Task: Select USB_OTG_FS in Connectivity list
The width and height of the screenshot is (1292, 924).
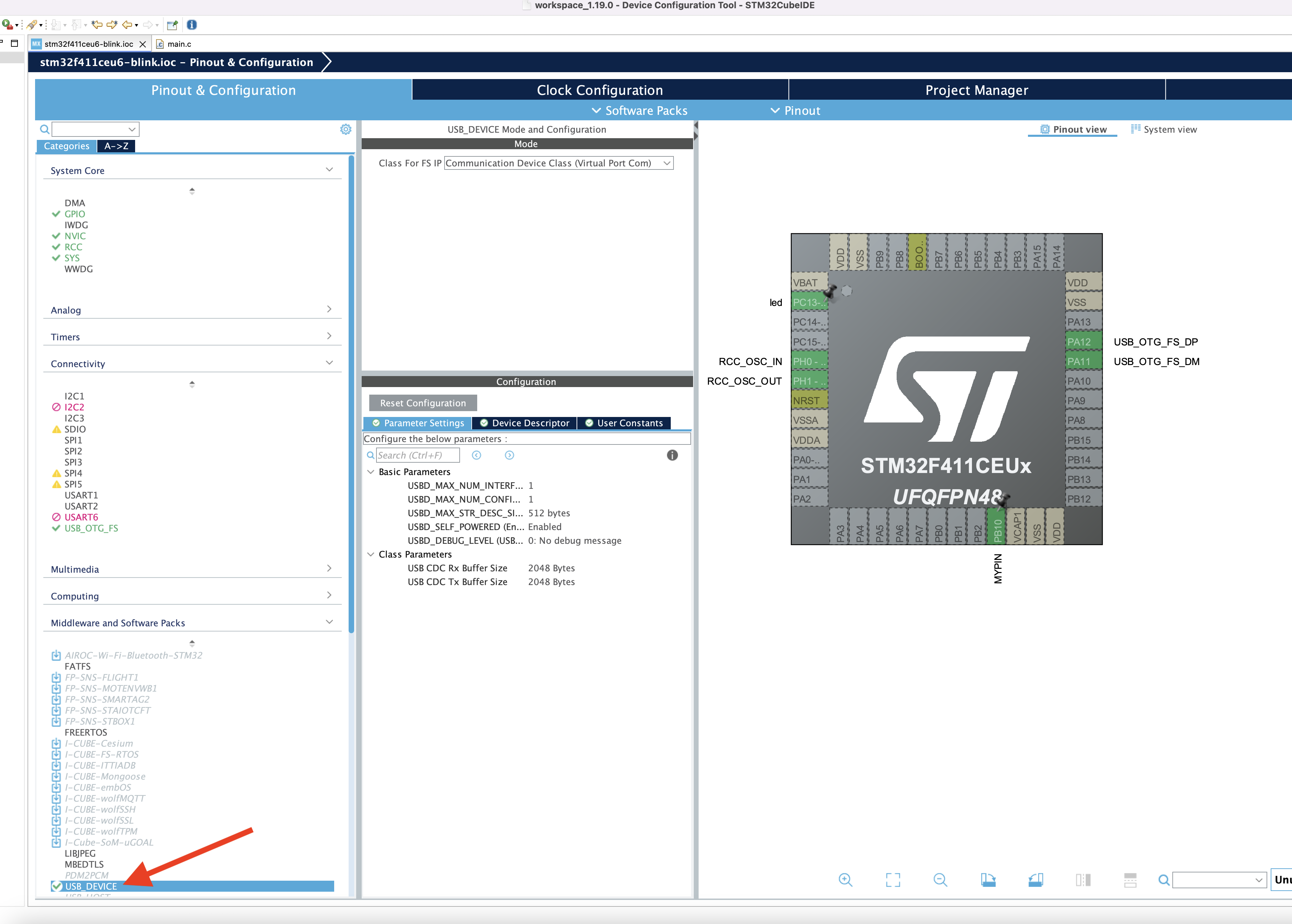Action: (91, 528)
